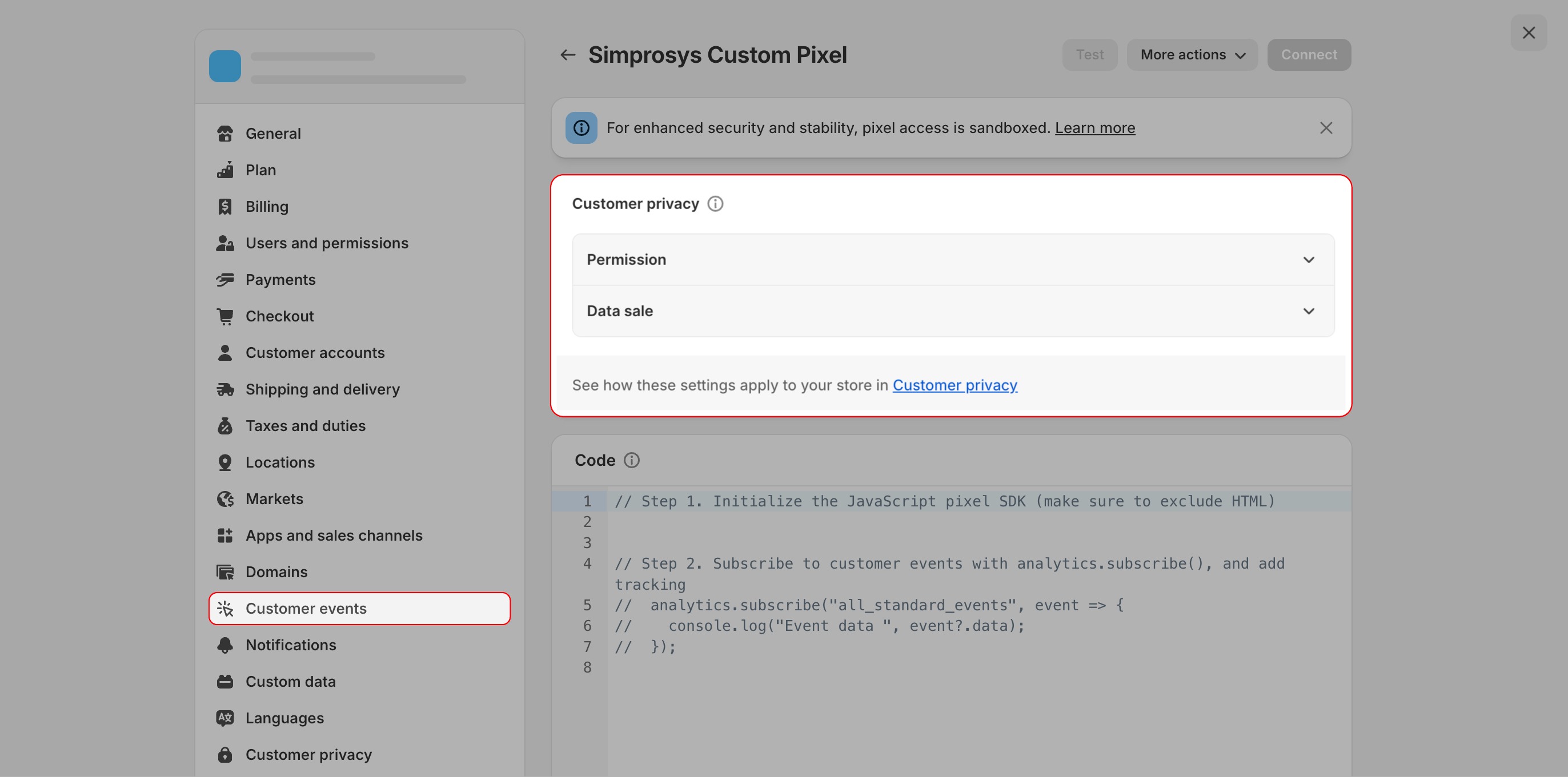Image resolution: width=1568 pixels, height=777 pixels.
Task: Close the settings overlay with top-right X
Action: pyautogui.click(x=1529, y=32)
